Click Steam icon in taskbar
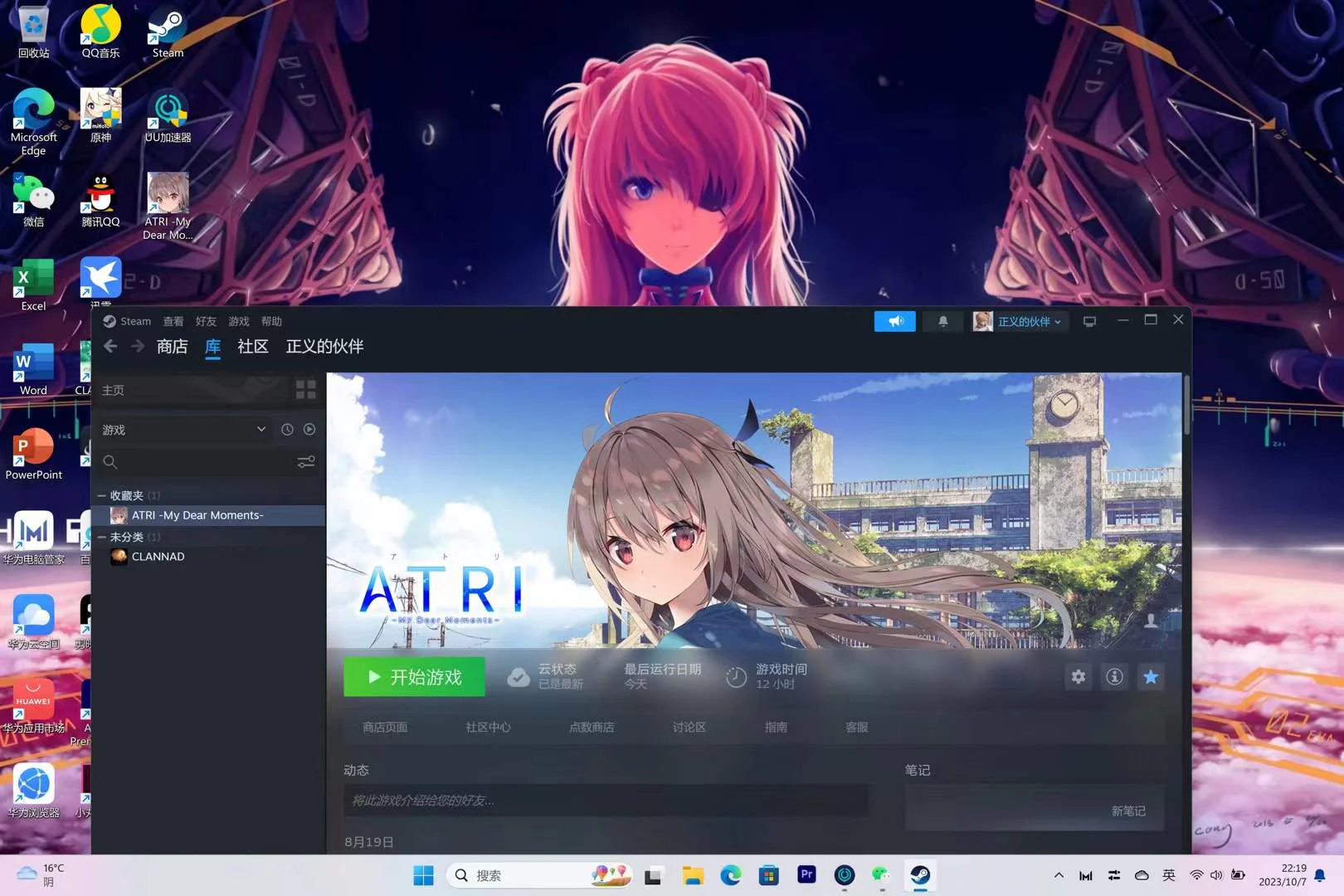The height and width of the screenshot is (896, 1344). [x=920, y=875]
